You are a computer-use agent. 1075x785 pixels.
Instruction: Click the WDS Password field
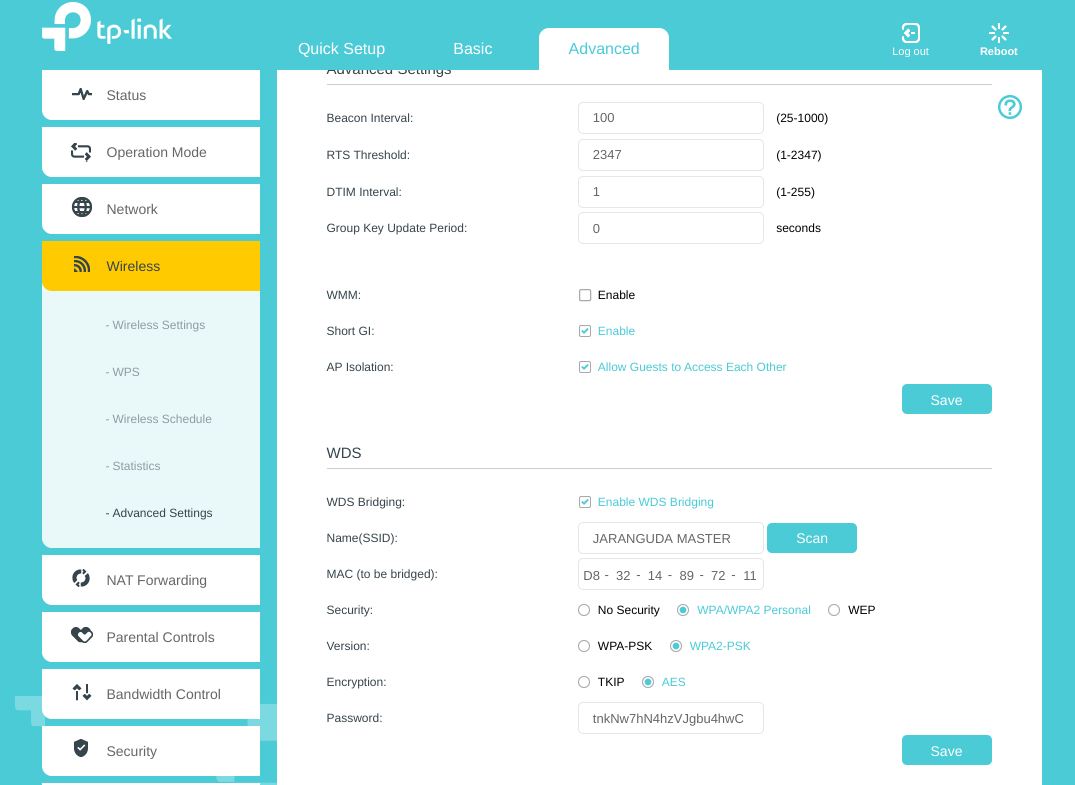(x=670, y=718)
